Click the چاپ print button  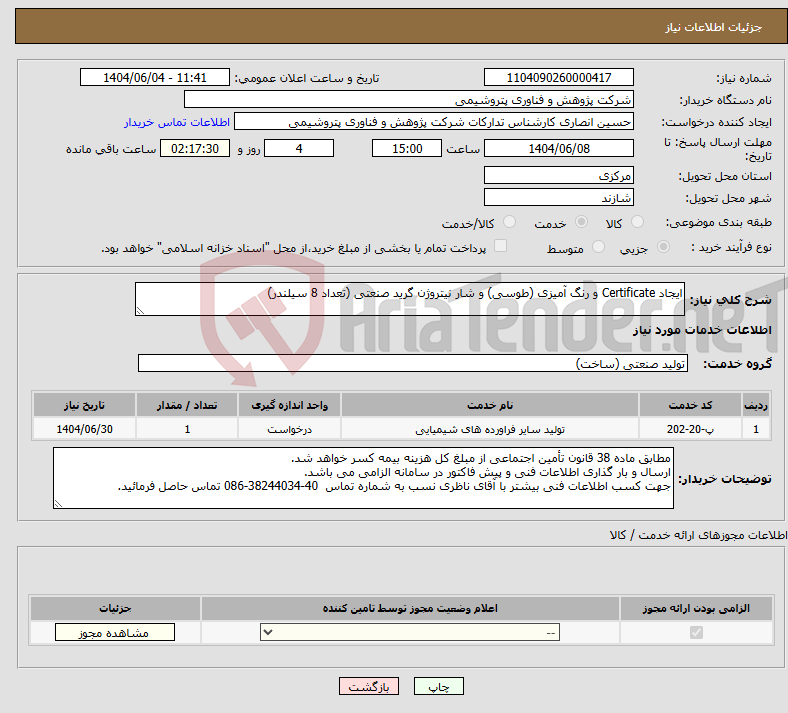[x=439, y=686]
